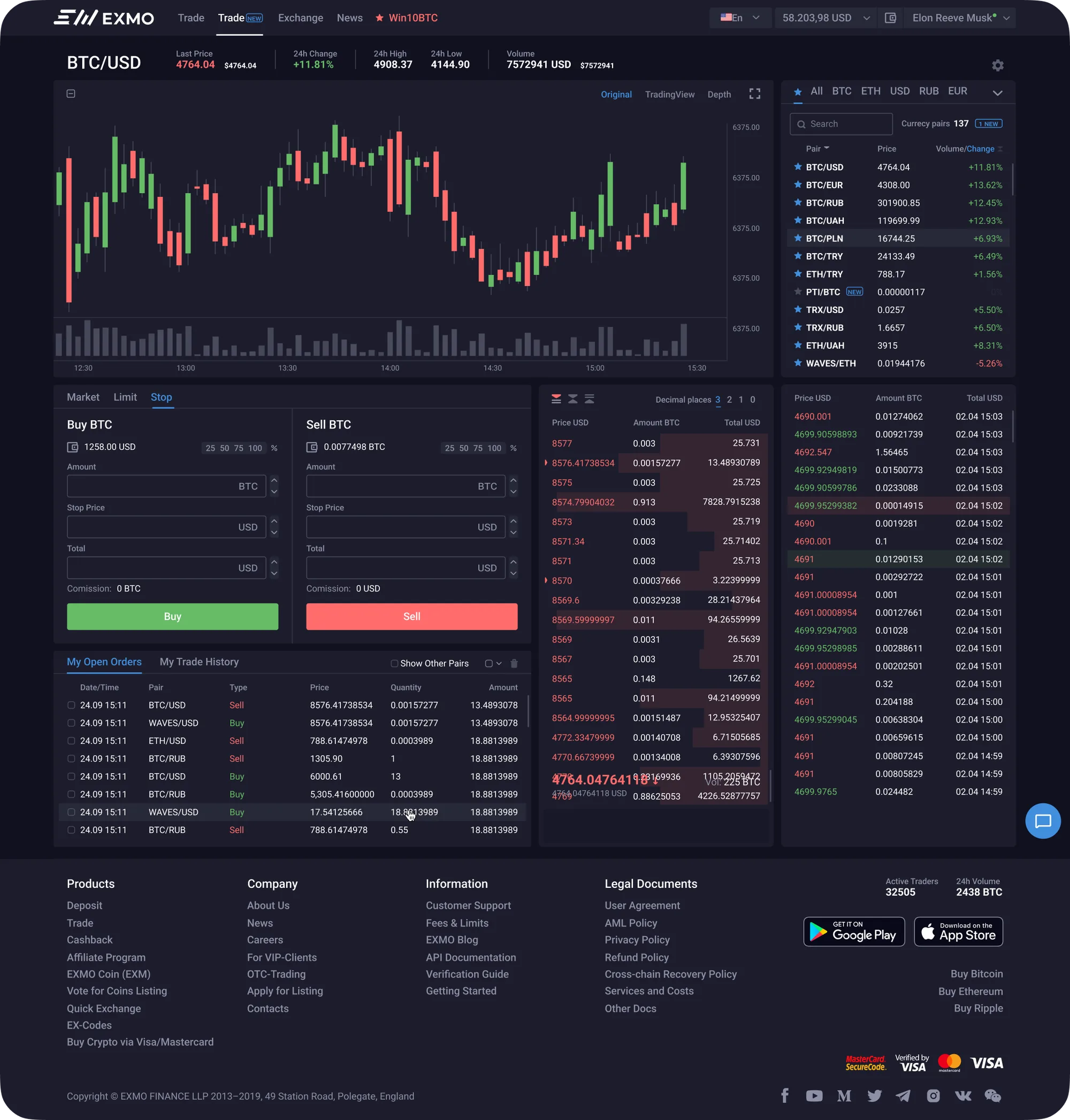Delete open orders with the trash icon

click(514, 663)
